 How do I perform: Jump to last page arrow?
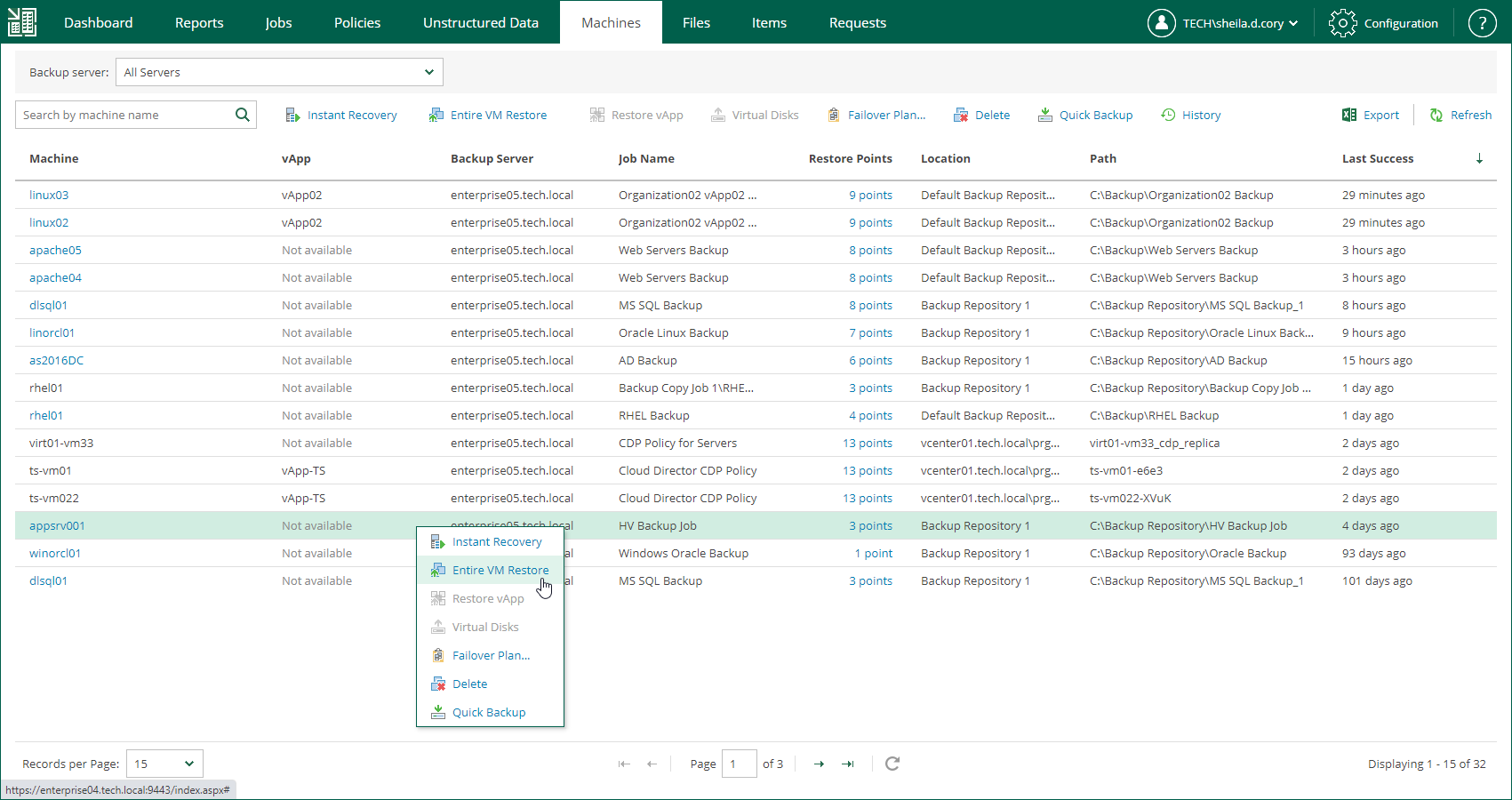(x=848, y=764)
